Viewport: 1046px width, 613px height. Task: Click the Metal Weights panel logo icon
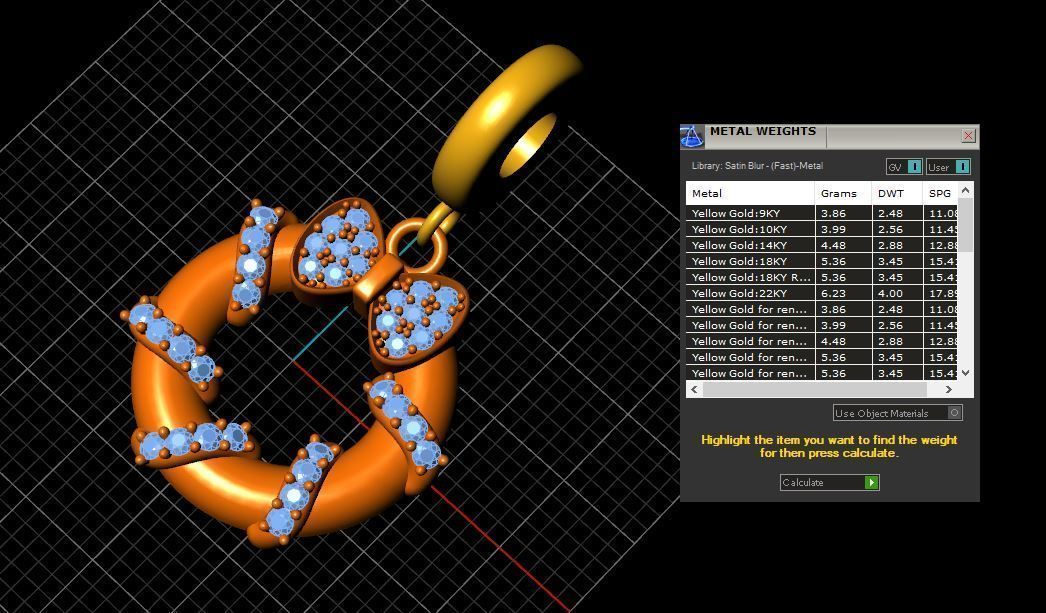[692, 137]
